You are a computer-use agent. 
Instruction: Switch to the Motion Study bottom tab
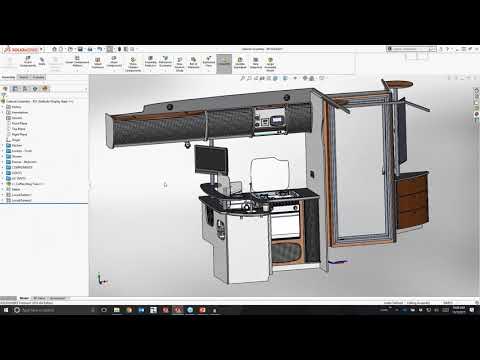coord(58,298)
